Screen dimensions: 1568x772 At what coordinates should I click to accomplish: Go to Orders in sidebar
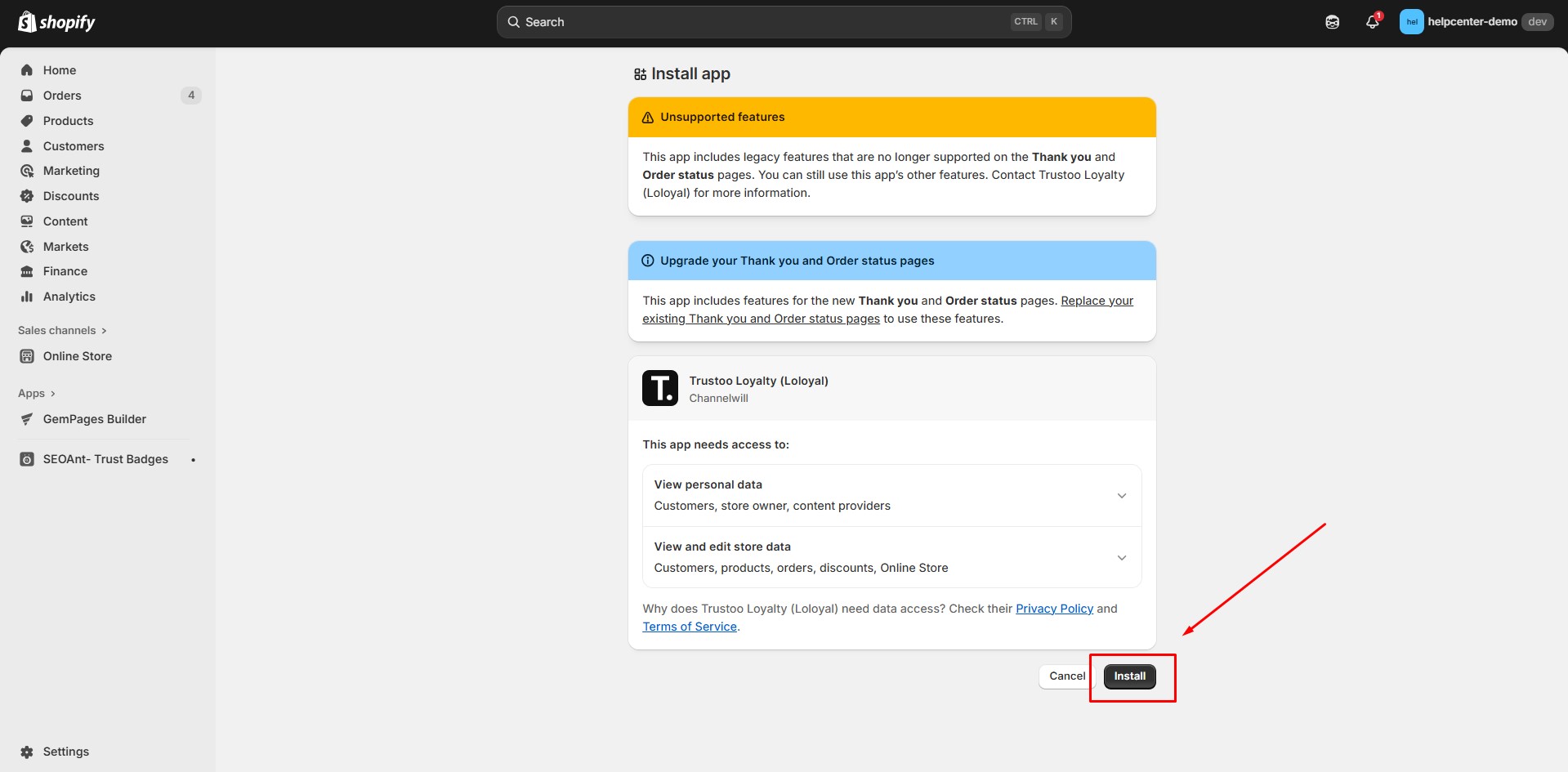click(x=62, y=96)
